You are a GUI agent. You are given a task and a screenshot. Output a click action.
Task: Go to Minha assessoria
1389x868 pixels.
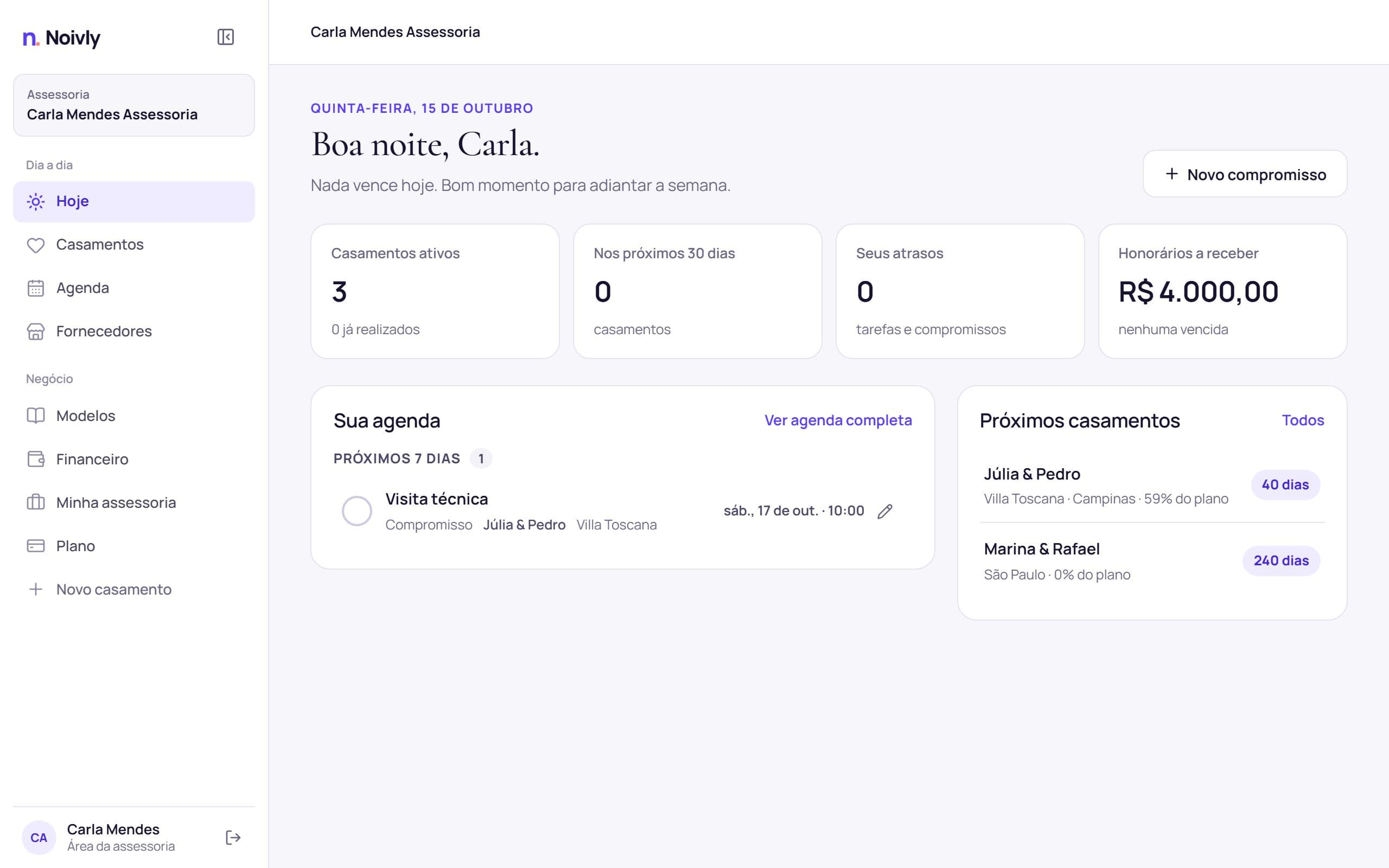[133, 502]
